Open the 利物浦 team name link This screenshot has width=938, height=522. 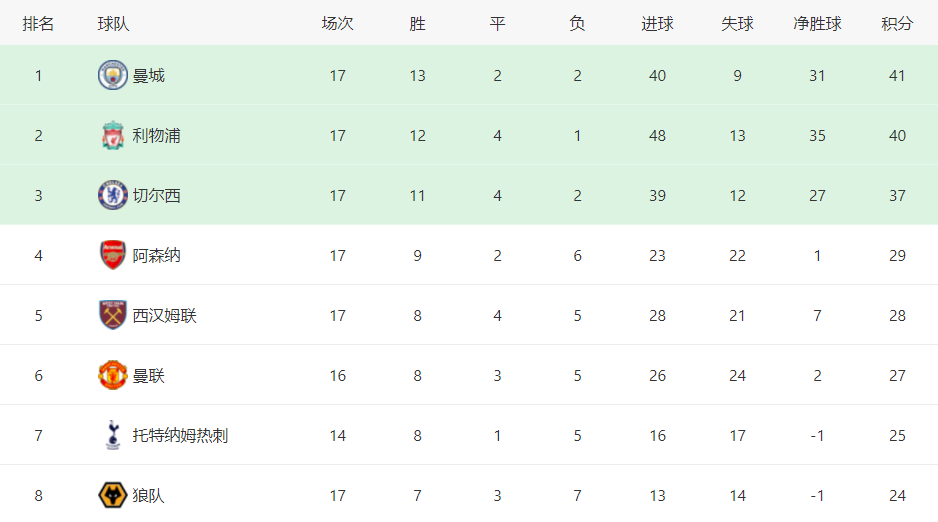pos(156,136)
